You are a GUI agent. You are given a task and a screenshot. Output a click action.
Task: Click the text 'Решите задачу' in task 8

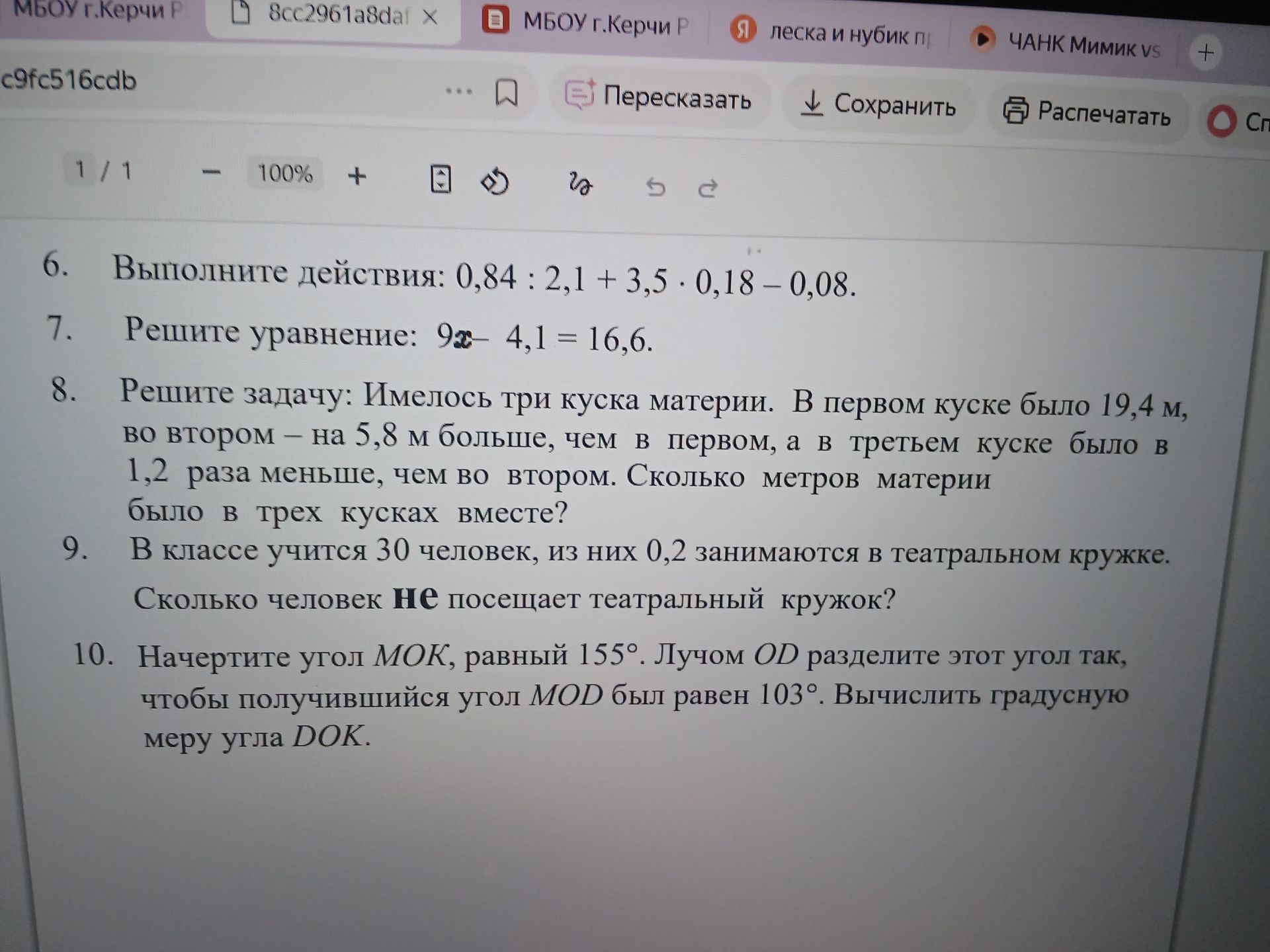[235, 394]
